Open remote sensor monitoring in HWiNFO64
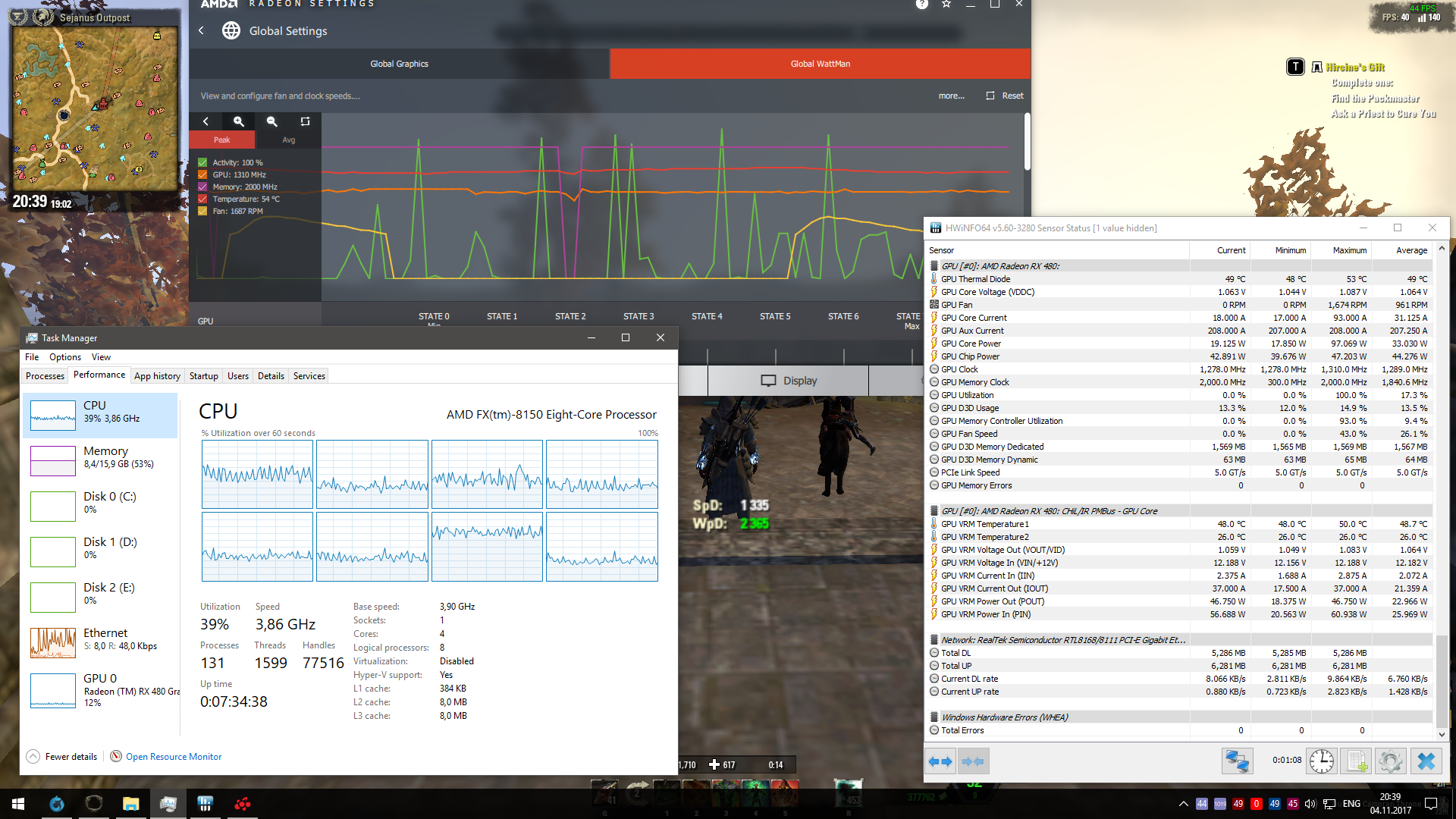The height and width of the screenshot is (819, 1456). pos(1238,761)
